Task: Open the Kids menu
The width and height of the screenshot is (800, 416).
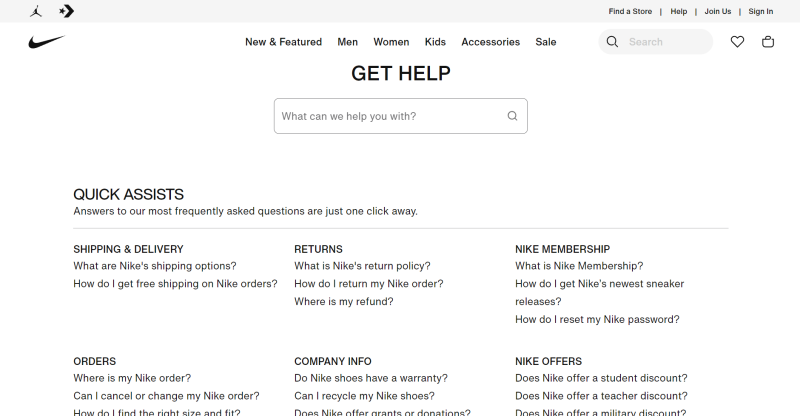Action: tap(435, 42)
